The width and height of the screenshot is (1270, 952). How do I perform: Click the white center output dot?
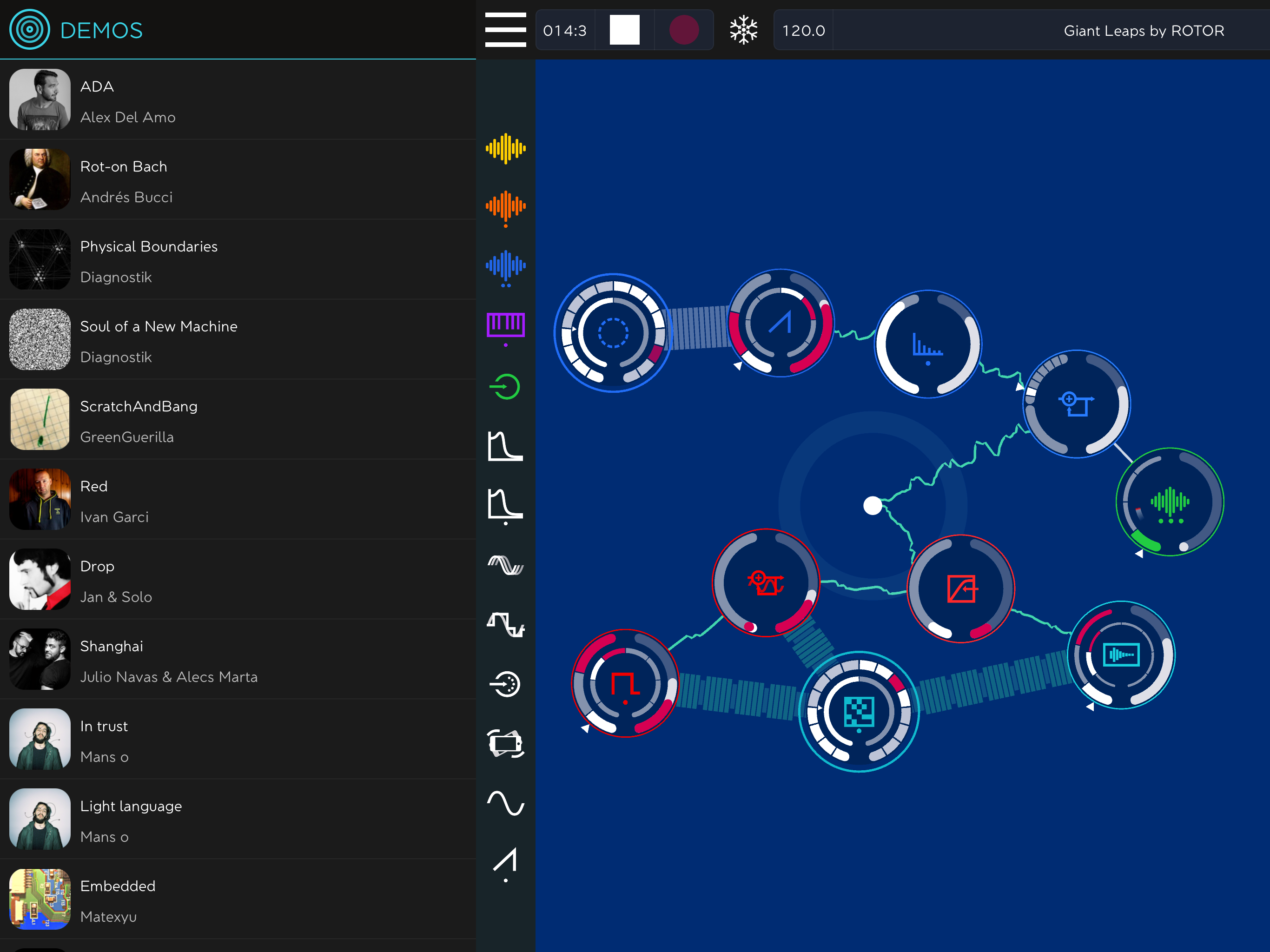873,505
